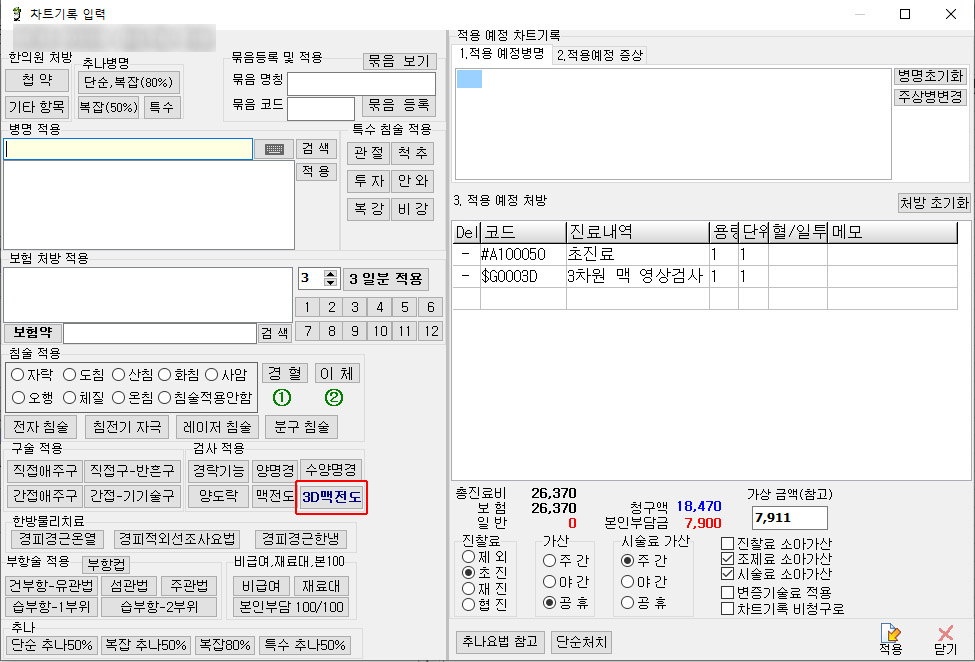Select the 재진 radio under 진찰료
Image resolution: width=975 pixels, height=662 pixels.
(468, 588)
